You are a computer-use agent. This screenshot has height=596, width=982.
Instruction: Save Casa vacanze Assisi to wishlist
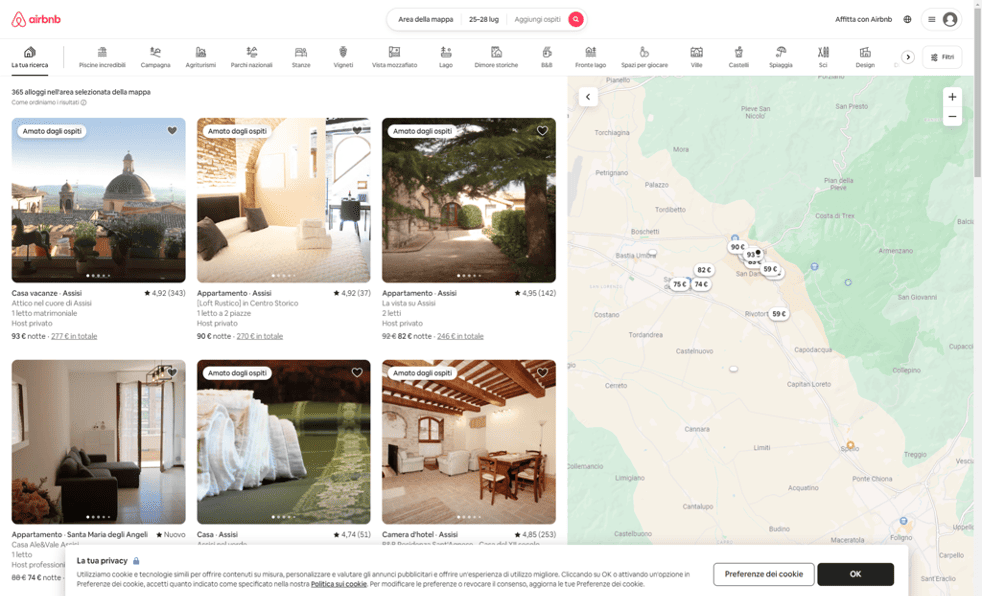click(x=172, y=131)
